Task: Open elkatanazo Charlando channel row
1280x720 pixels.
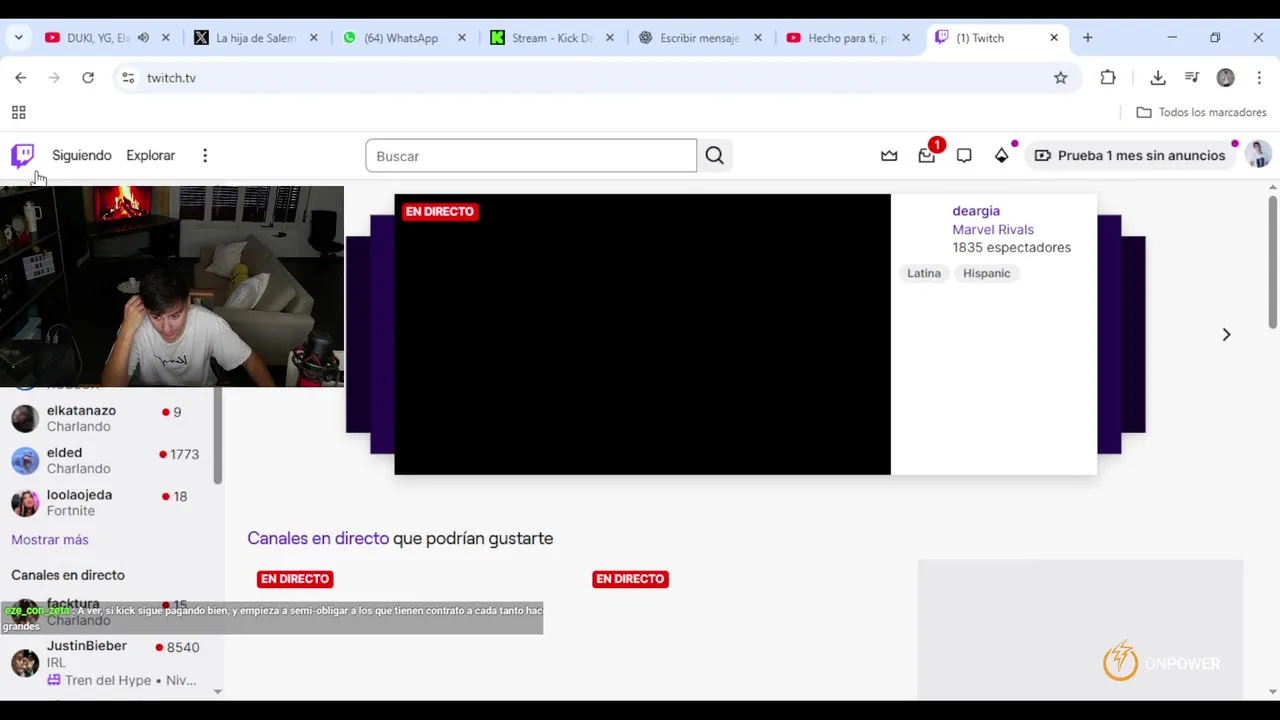Action: click(110, 418)
